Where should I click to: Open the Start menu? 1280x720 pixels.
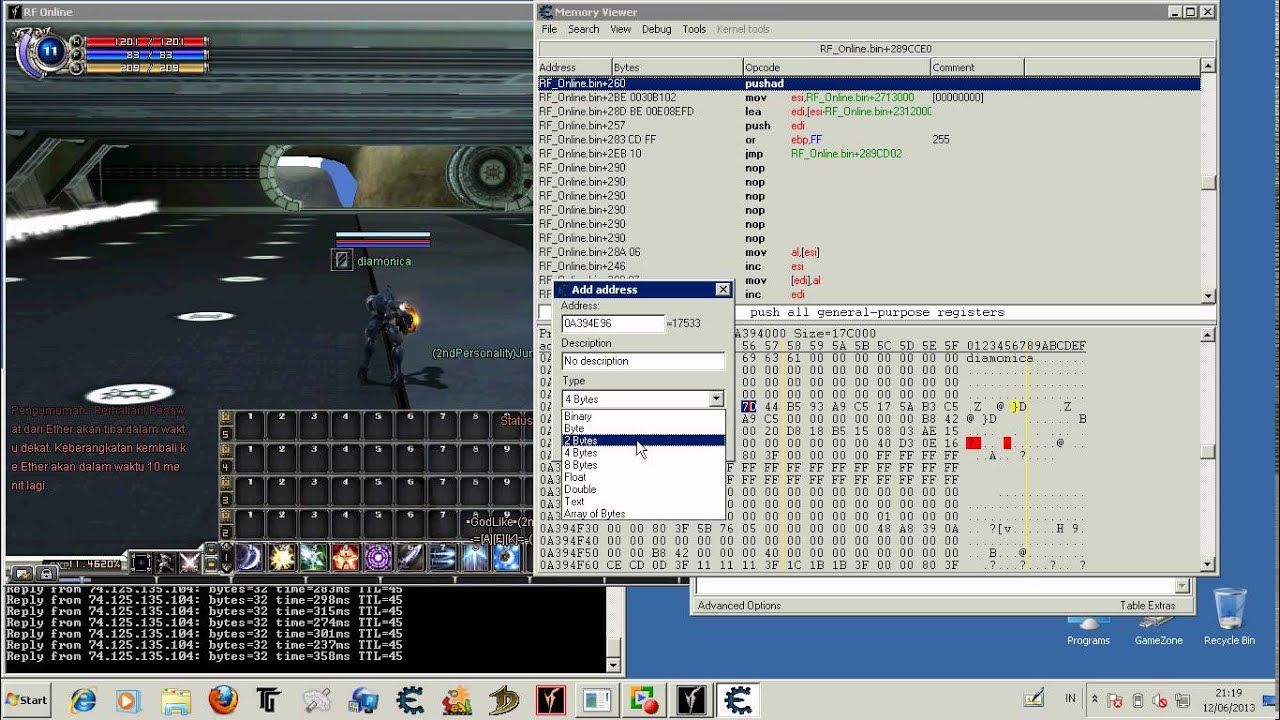click(x=27, y=700)
